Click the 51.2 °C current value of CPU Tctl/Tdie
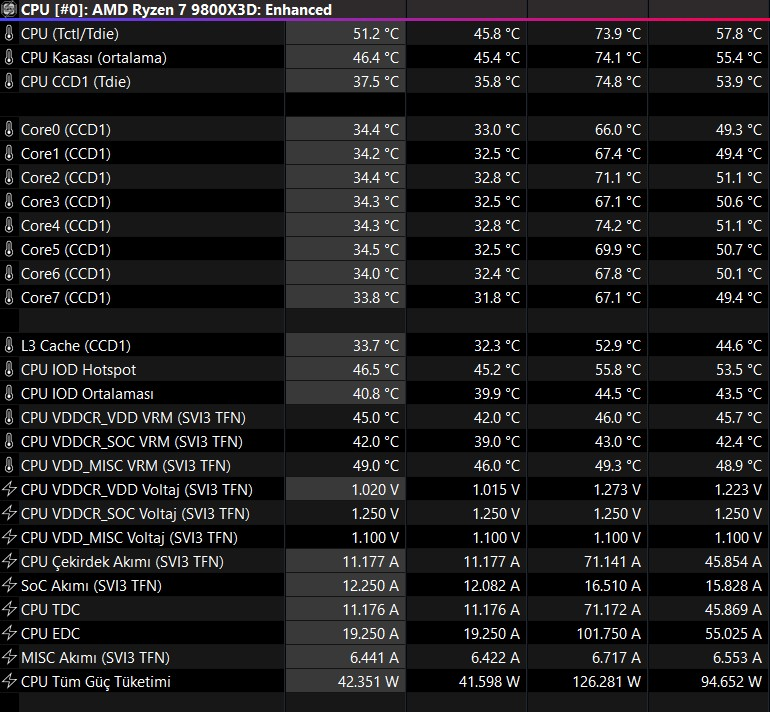The width and height of the screenshot is (770, 712). click(376, 33)
